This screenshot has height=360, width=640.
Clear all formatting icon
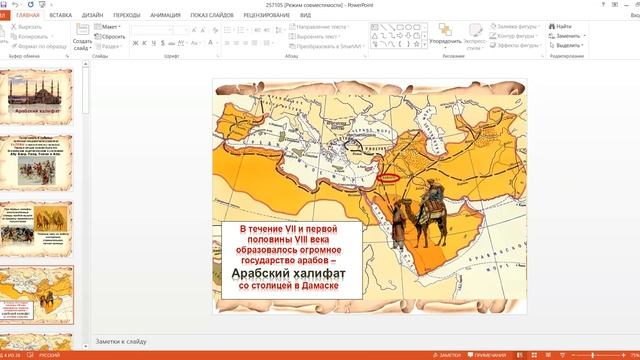[215, 30]
